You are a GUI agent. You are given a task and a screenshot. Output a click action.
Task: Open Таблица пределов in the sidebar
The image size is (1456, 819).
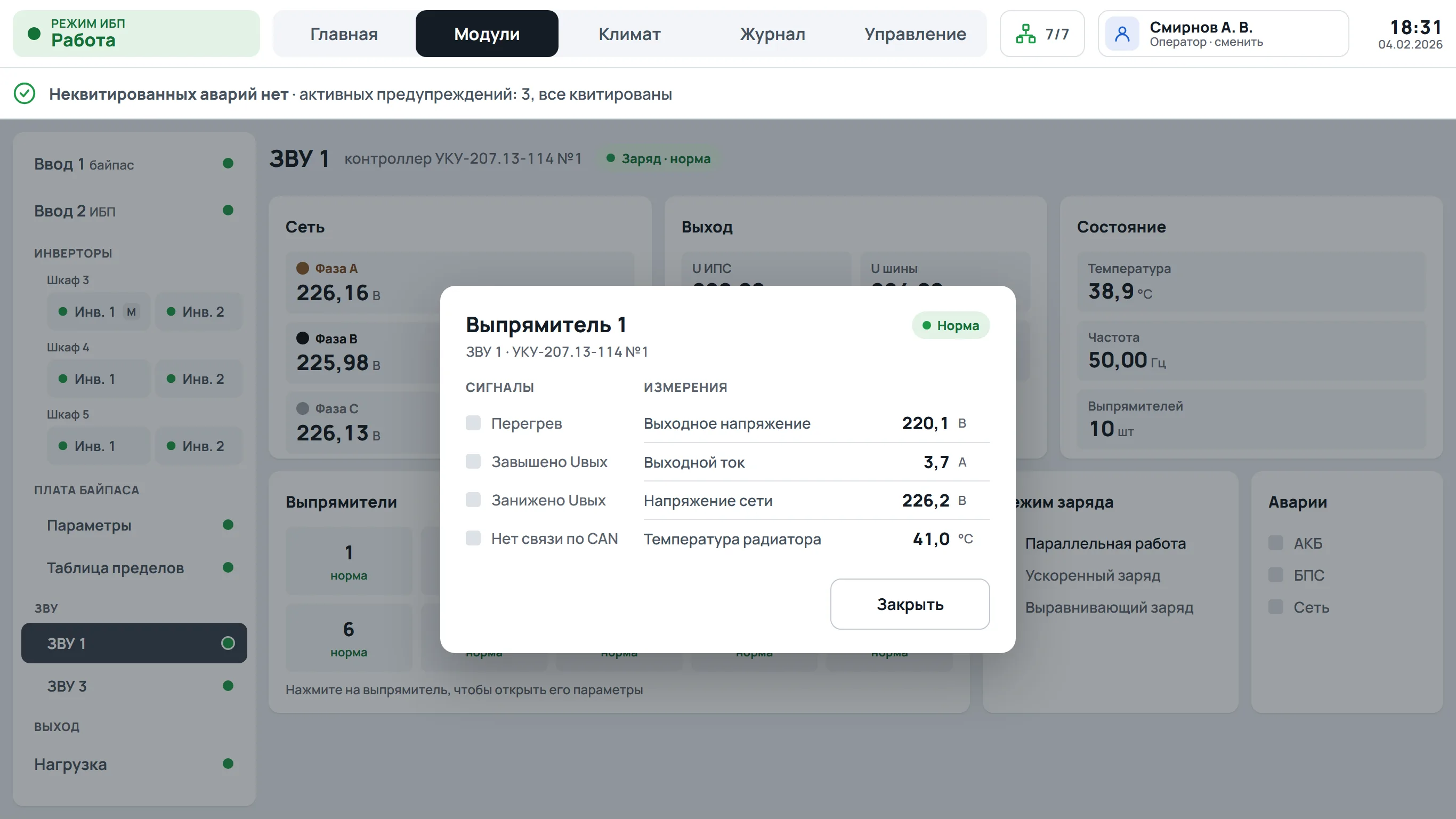point(134,568)
